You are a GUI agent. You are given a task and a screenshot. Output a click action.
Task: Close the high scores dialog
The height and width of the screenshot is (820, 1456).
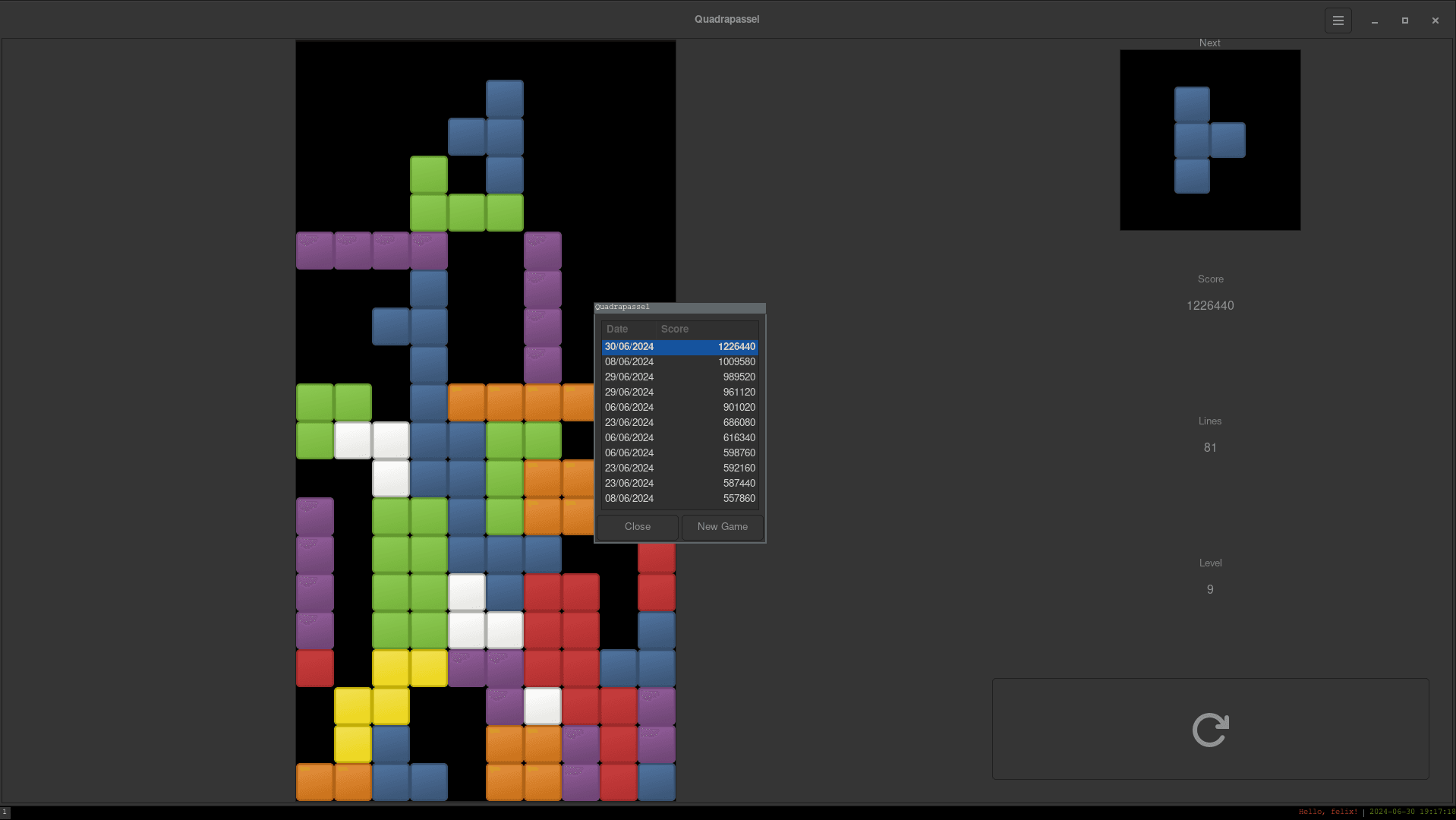638,527
